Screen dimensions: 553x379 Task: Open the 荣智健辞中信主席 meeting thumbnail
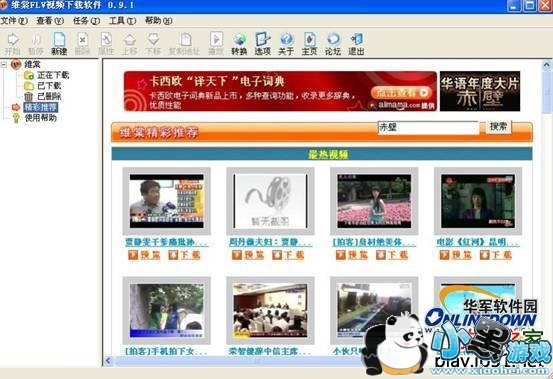pos(270,310)
